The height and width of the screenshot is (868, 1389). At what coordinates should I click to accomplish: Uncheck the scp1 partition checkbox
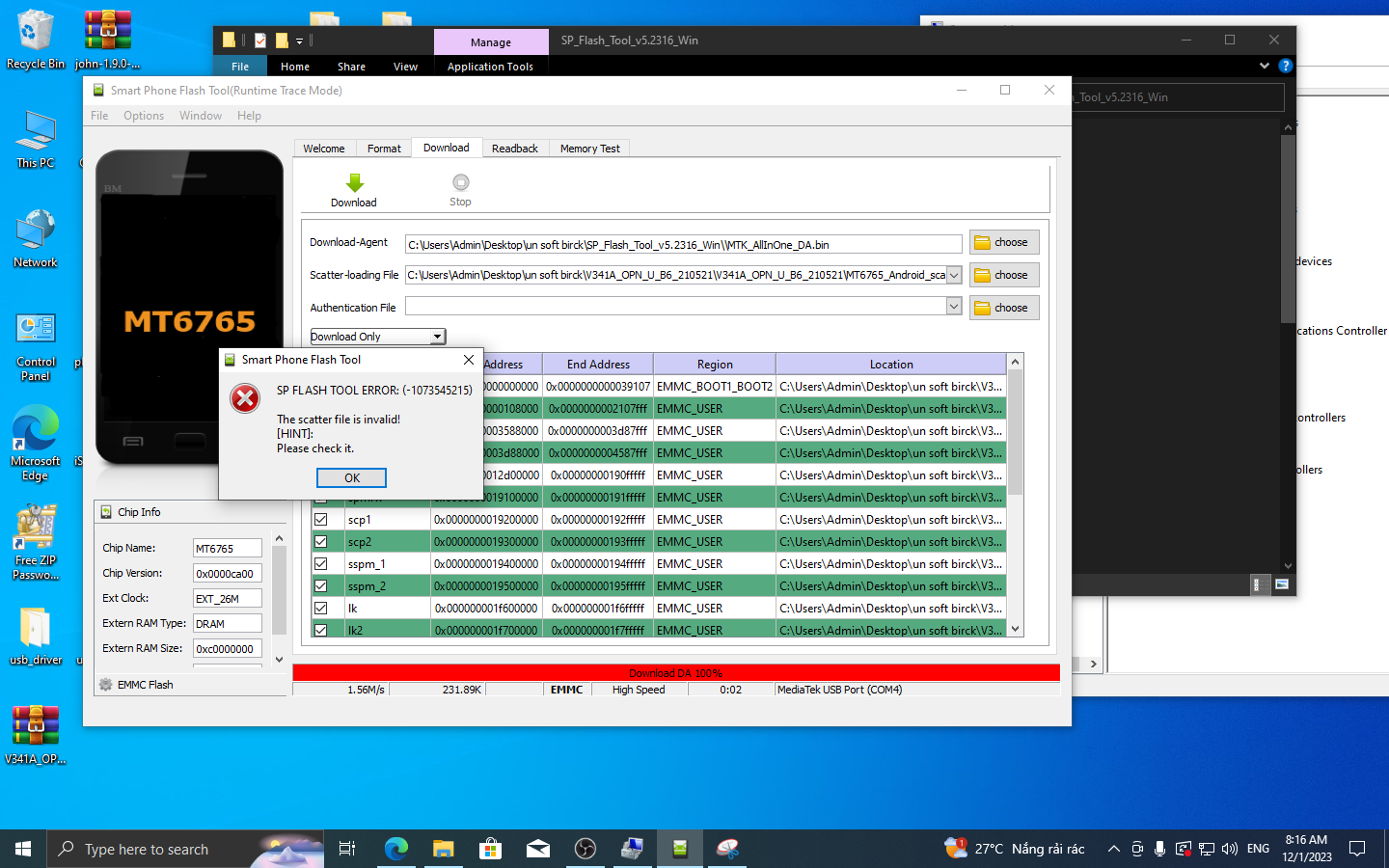tap(321, 520)
